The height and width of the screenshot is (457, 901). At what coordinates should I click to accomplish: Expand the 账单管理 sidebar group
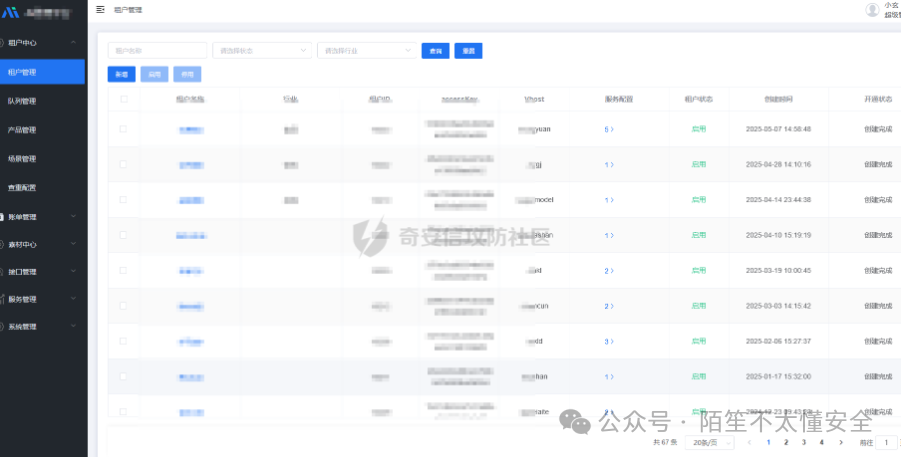[41, 217]
